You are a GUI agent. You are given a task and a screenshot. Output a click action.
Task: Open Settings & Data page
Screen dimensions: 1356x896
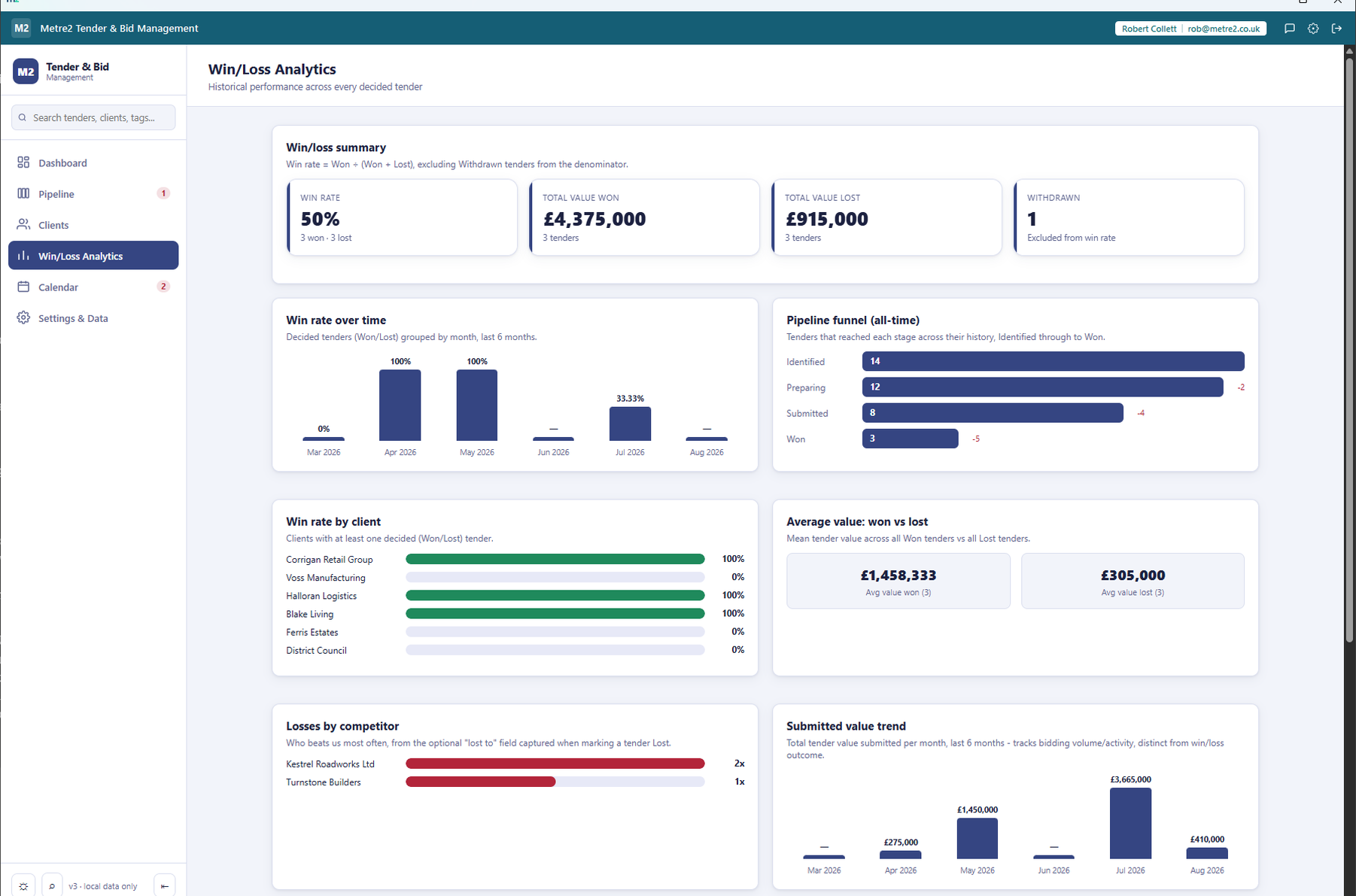pyautogui.click(x=93, y=317)
